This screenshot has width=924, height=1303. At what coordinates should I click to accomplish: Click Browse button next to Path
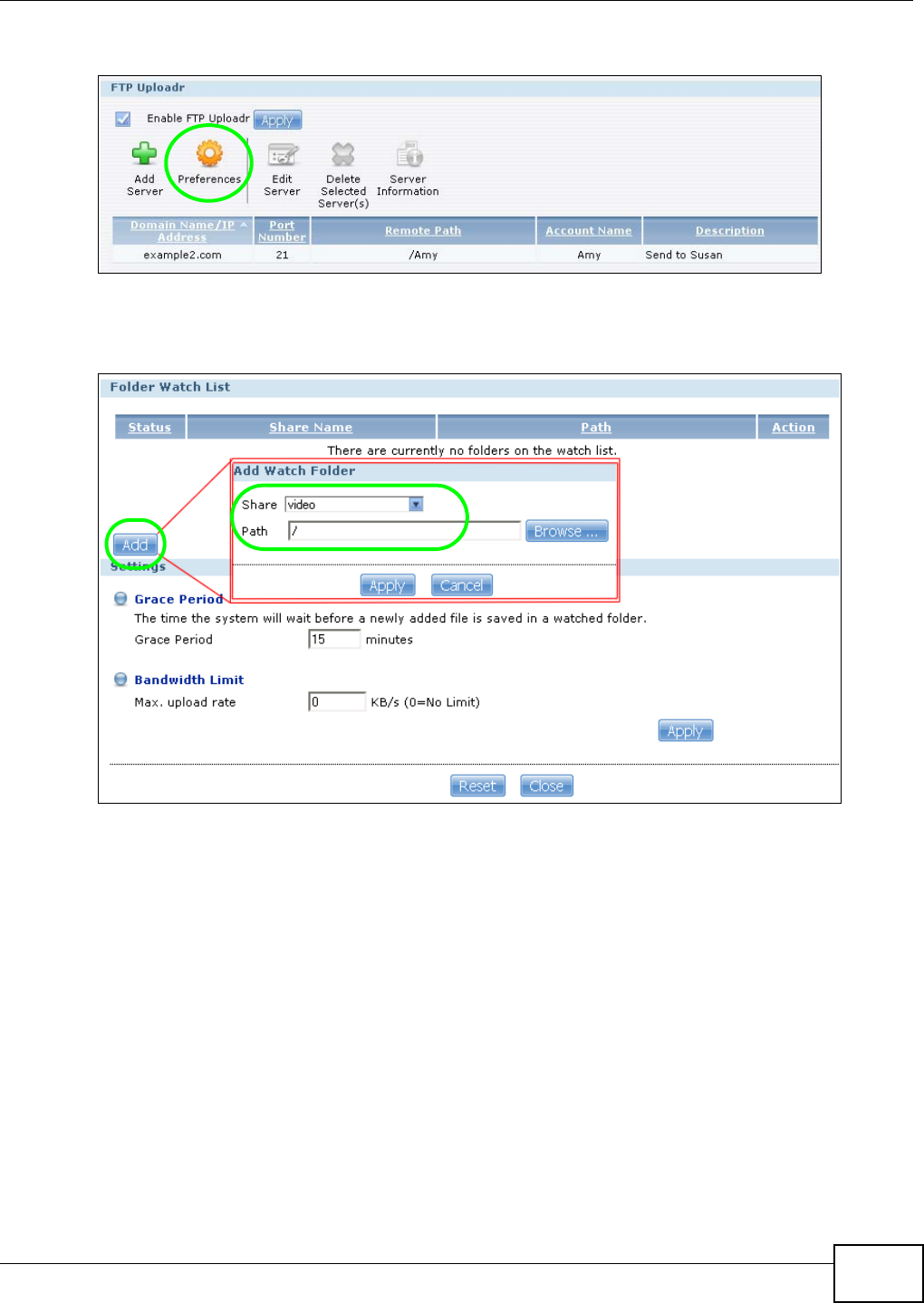click(x=566, y=532)
